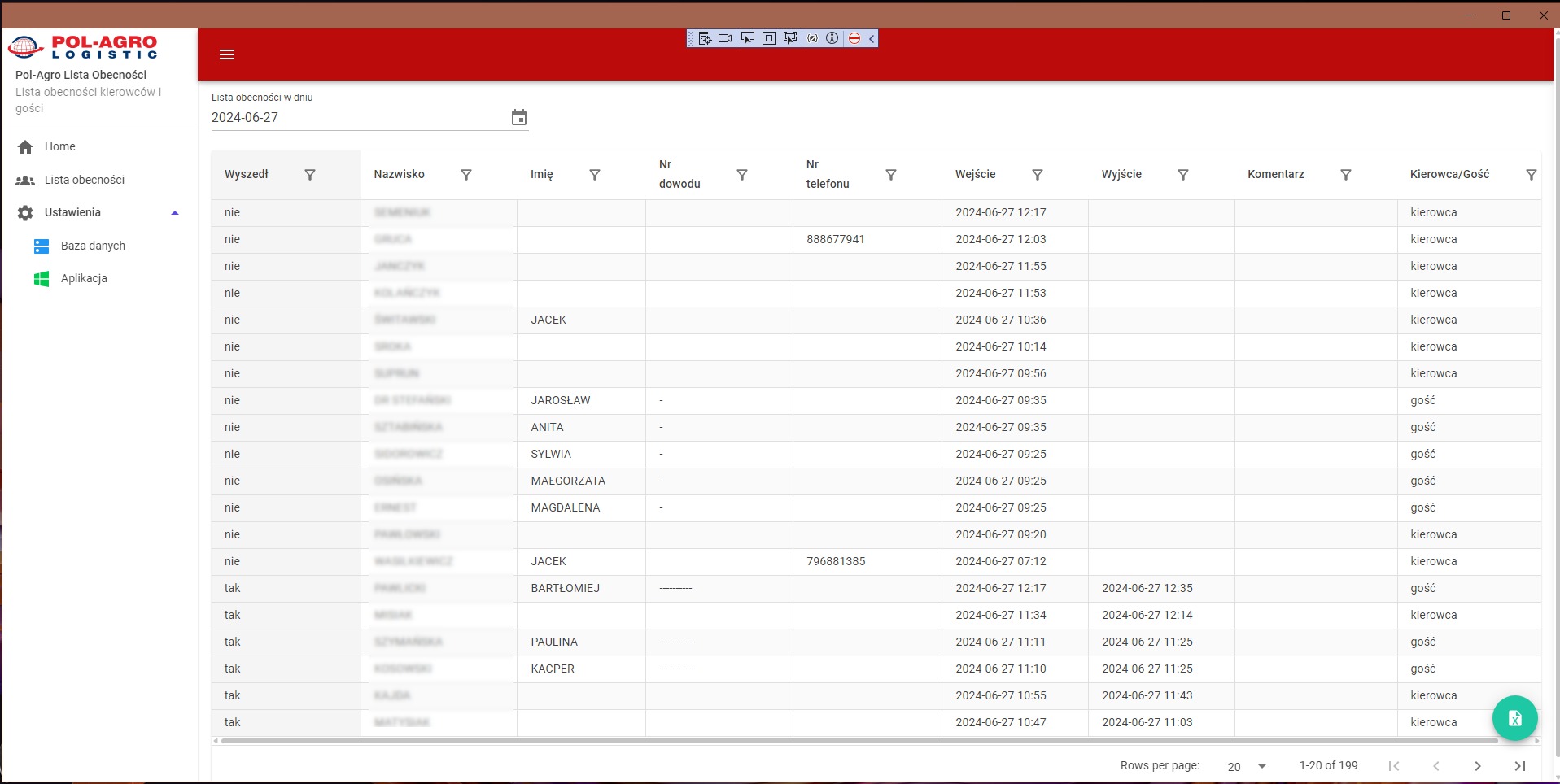Click the camera icon in debug toolbar

[725, 38]
